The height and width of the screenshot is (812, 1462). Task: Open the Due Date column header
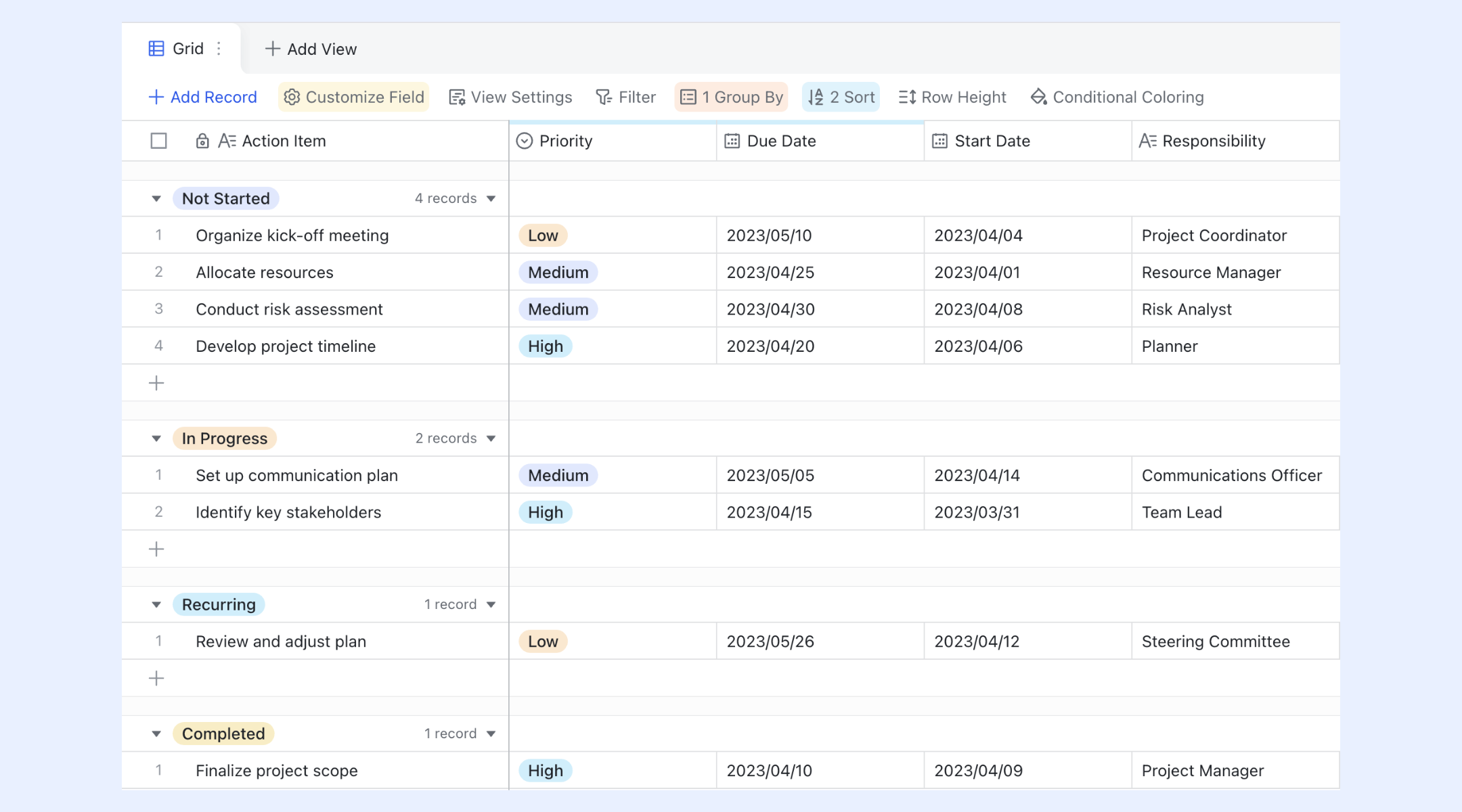click(820, 141)
